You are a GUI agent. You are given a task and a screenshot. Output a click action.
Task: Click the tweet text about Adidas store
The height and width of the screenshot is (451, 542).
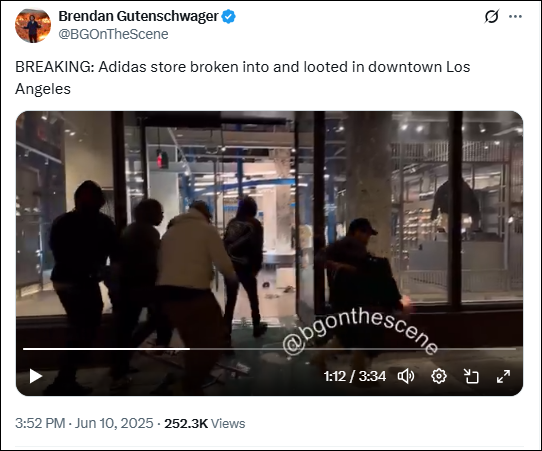click(242, 78)
